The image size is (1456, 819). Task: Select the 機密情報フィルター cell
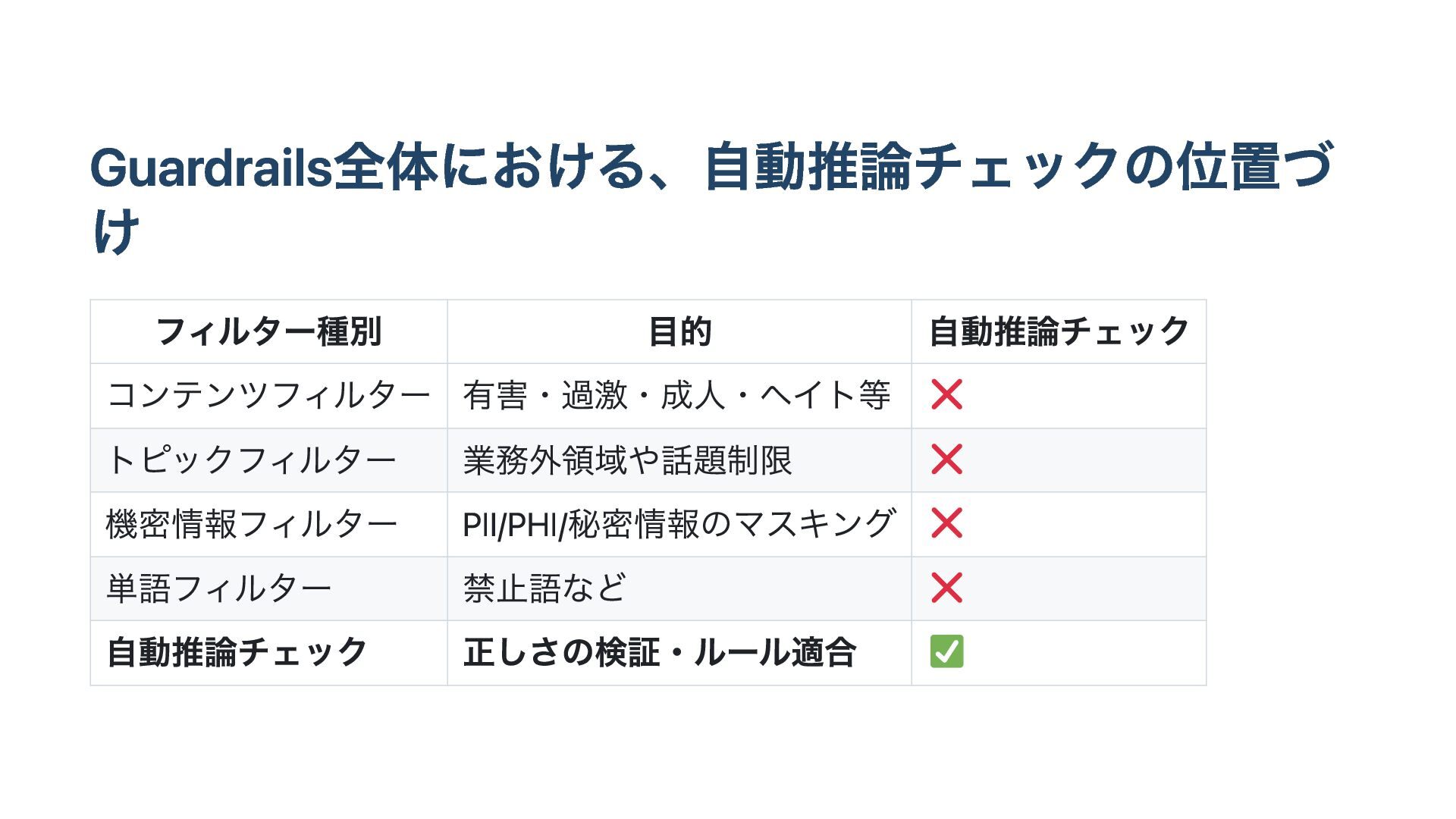[x=251, y=525]
